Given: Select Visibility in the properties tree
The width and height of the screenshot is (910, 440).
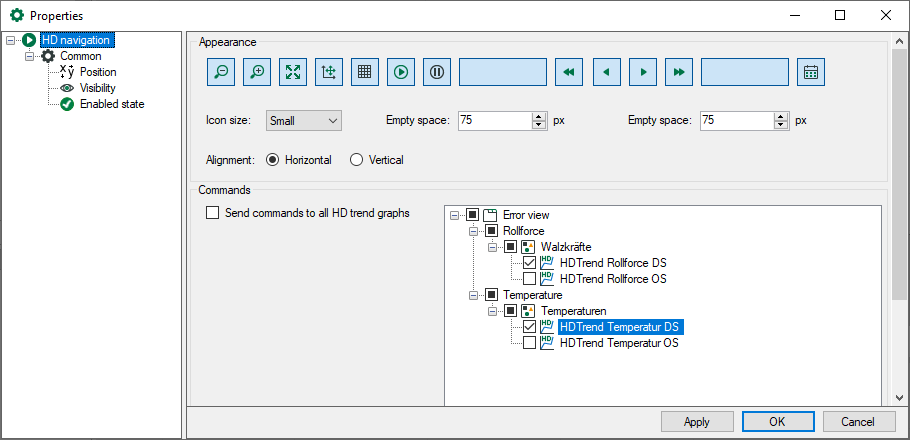Looking at the screenshot, I should pos(97,88).
